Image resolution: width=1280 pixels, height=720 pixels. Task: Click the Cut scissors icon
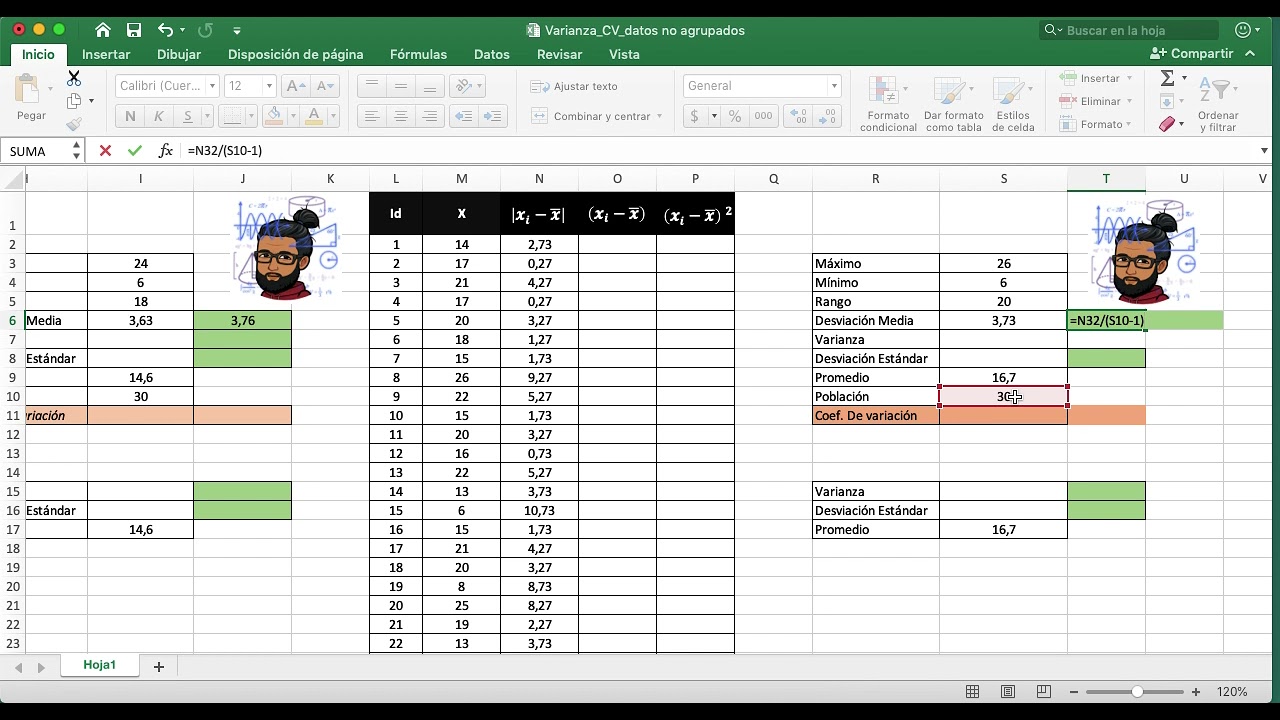74,78
